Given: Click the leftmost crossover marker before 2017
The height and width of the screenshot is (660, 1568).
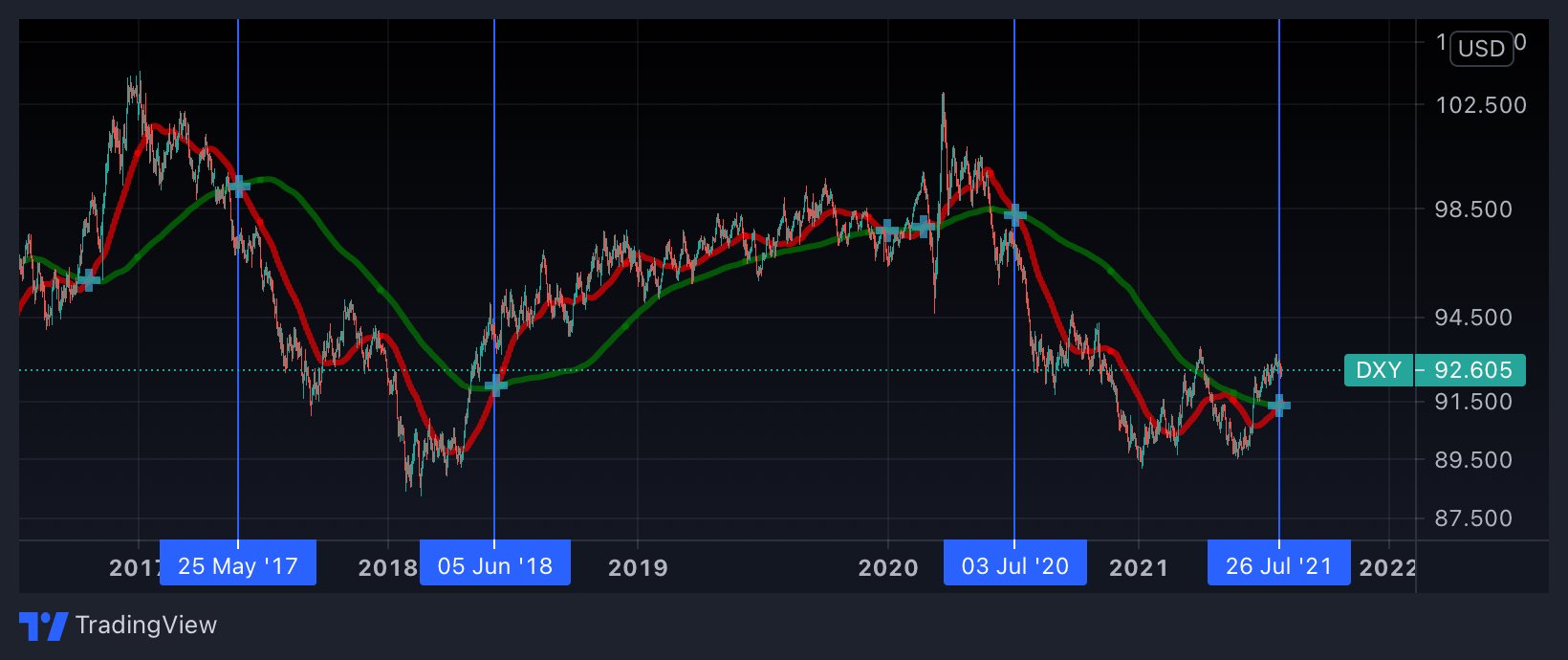Looking at the screenshot, I should (88, 280).
